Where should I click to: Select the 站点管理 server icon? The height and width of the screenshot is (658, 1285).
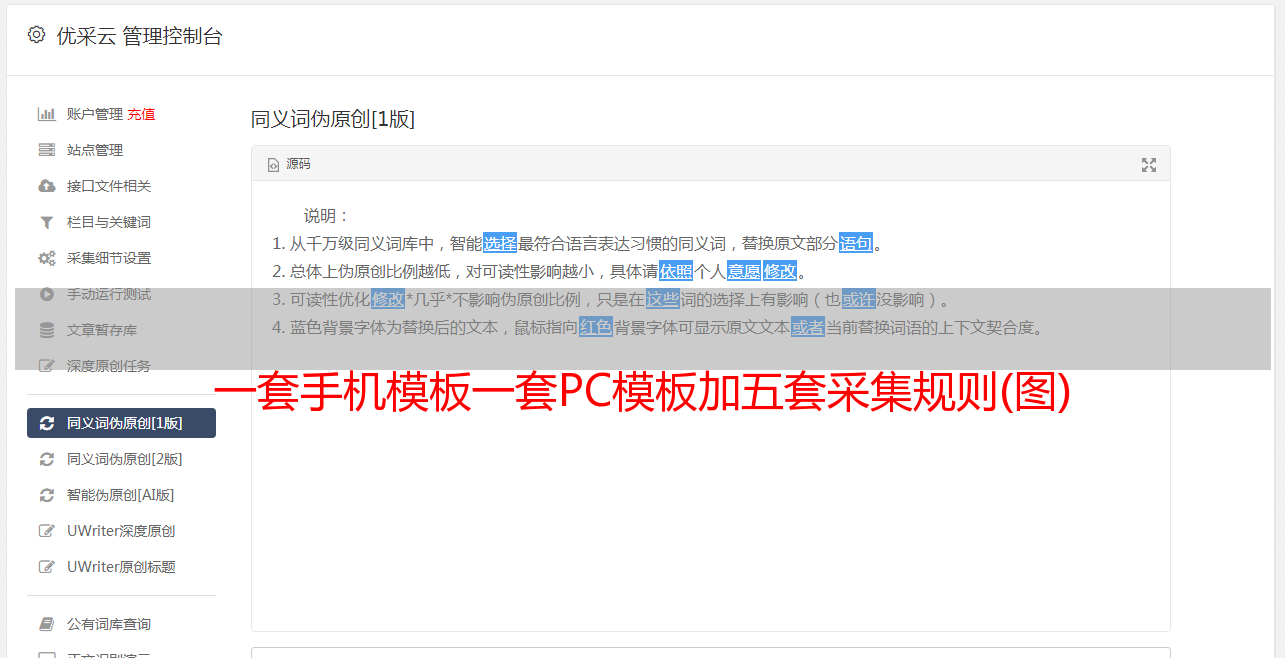[x=46, y=150]
